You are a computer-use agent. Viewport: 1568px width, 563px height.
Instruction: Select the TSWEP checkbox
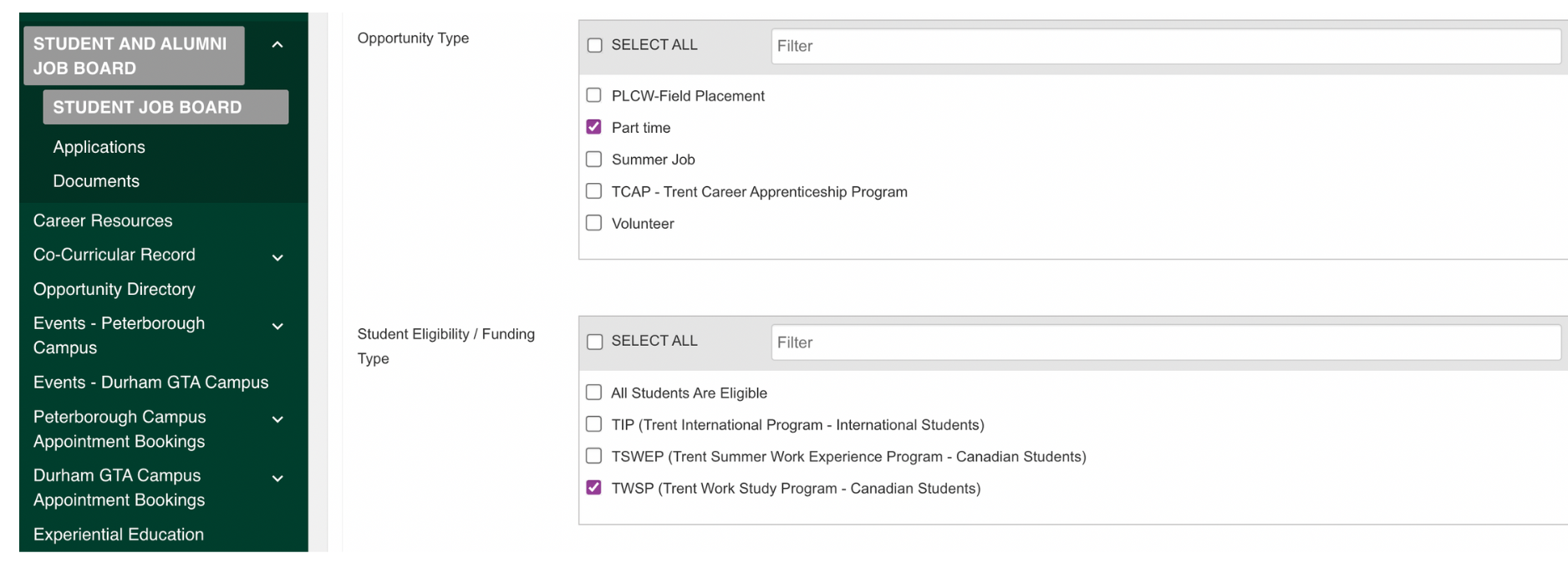click(593, 455)
